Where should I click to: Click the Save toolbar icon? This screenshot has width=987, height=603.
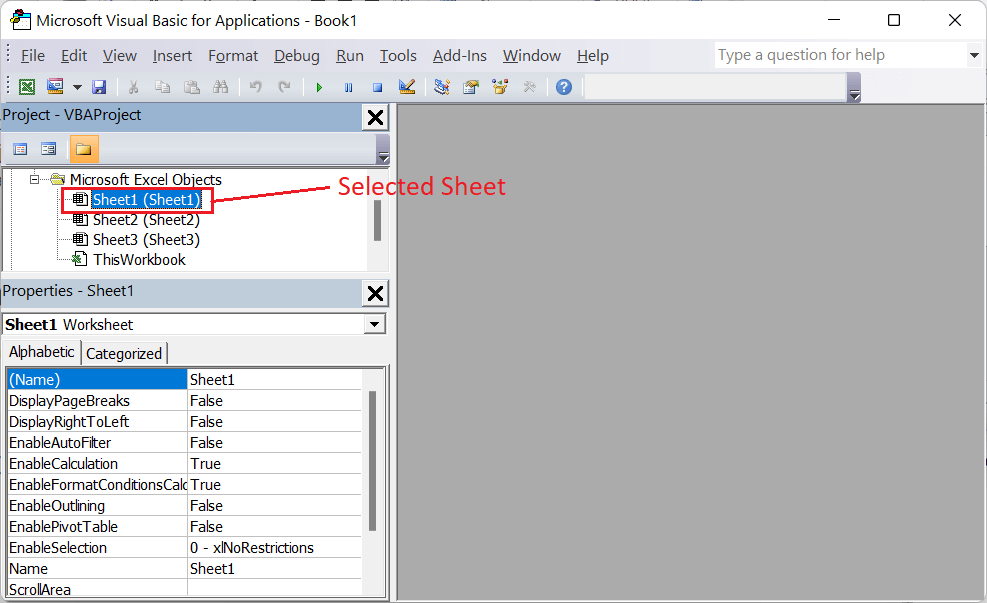coord(99,87)
